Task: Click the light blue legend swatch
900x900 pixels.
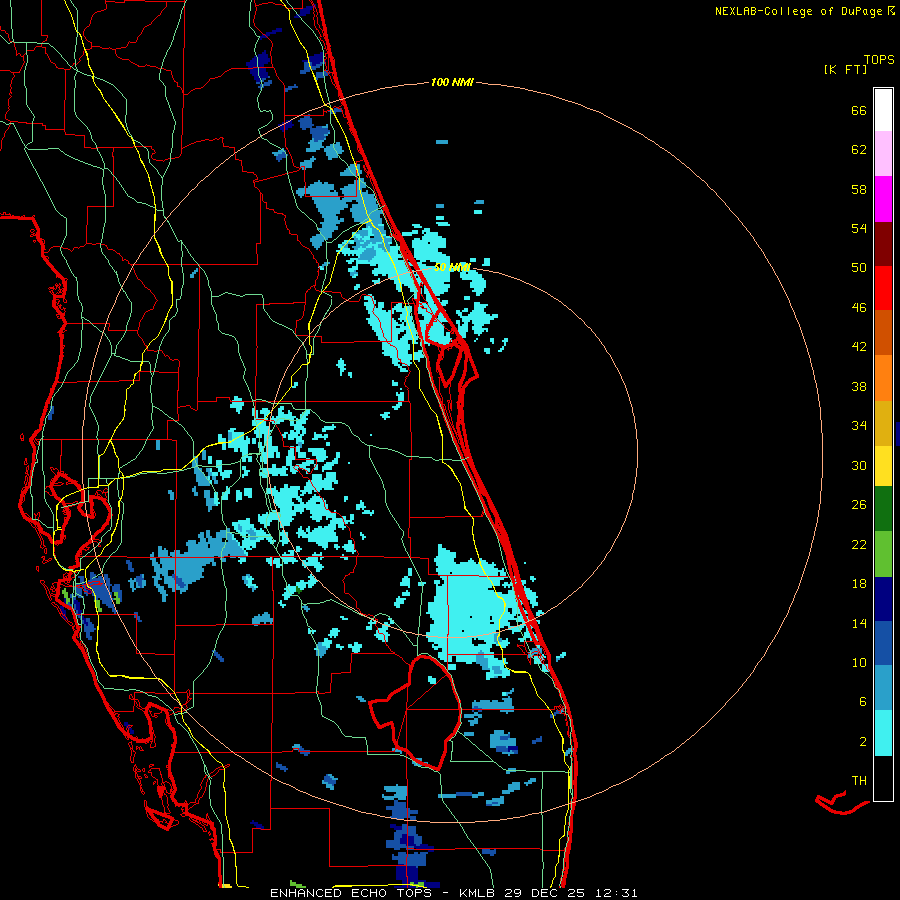Action: (x=883, y=688)
